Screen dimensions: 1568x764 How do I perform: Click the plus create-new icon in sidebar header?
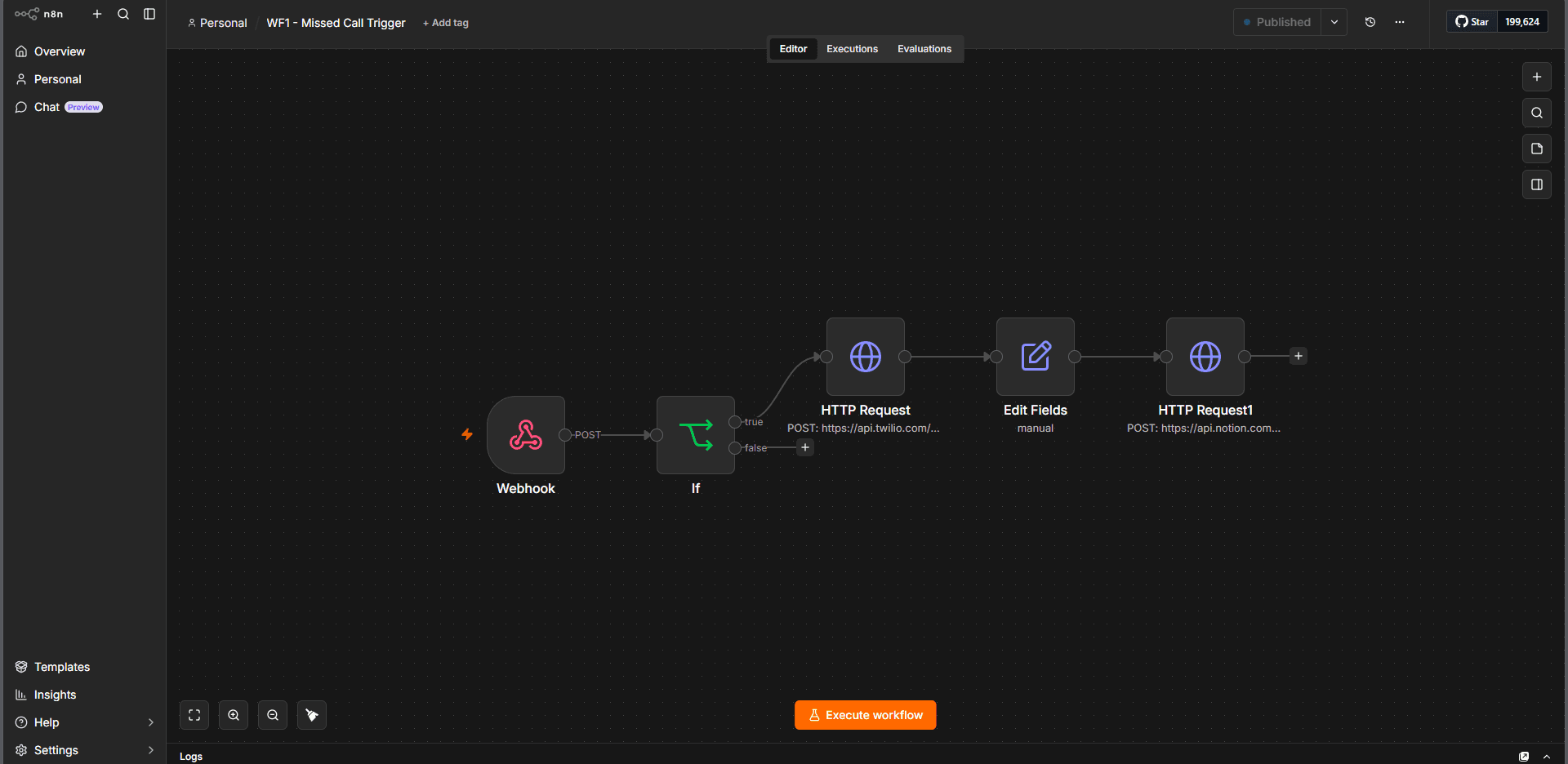tap(97, 14)
